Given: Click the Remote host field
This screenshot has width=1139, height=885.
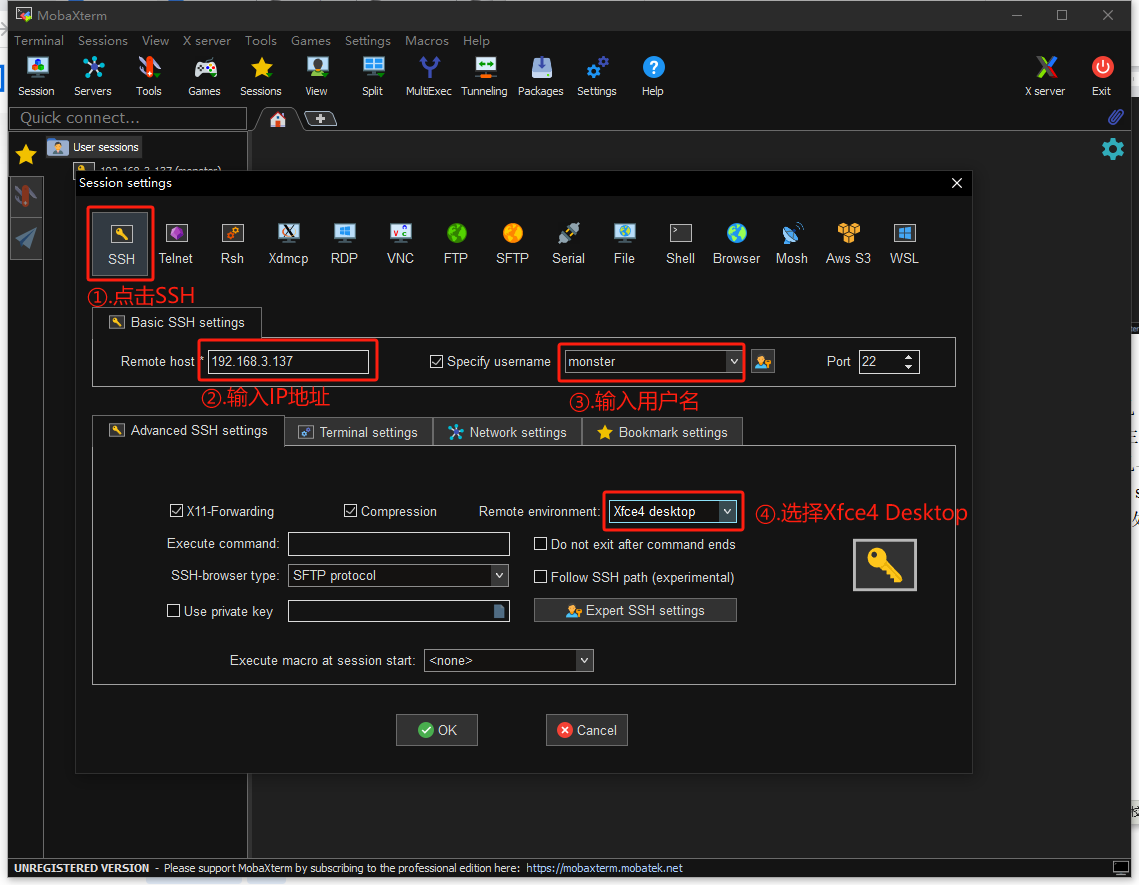Looking at the screenshot, I should pyautogui.click(x=288, y=361).
